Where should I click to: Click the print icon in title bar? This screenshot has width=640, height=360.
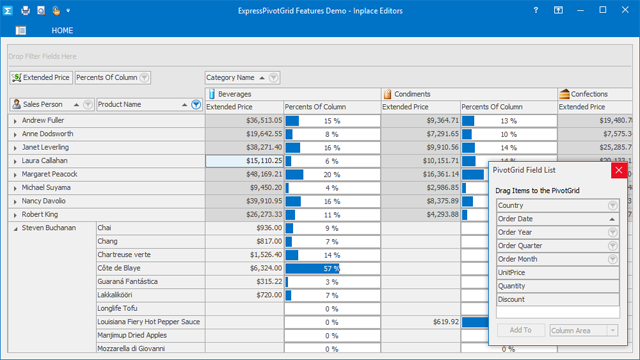point(25,11)
